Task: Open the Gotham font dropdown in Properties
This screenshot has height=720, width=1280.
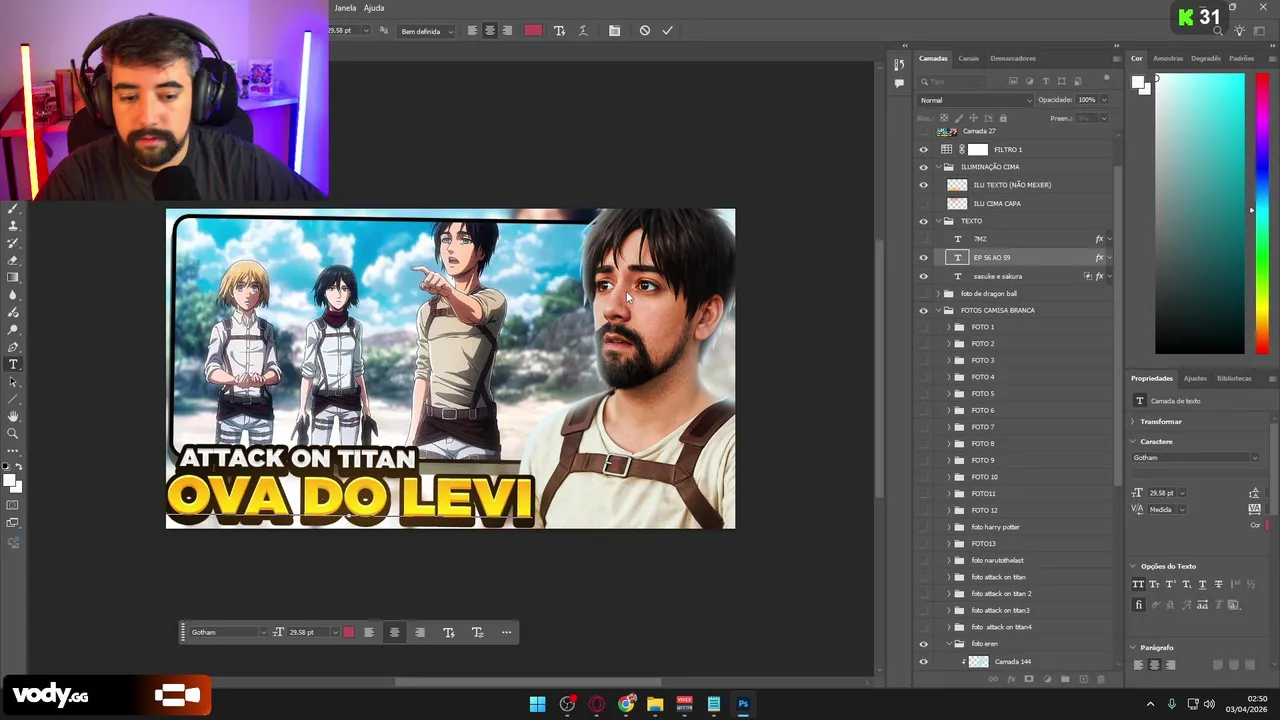Action: click(x=1196, y=458)
